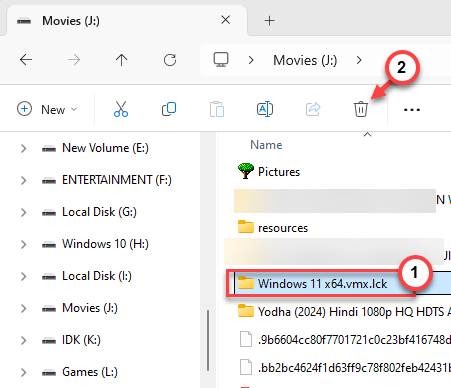Select the Pictures folder
This screenshot has height=388, width=451.
pos(279,172)
